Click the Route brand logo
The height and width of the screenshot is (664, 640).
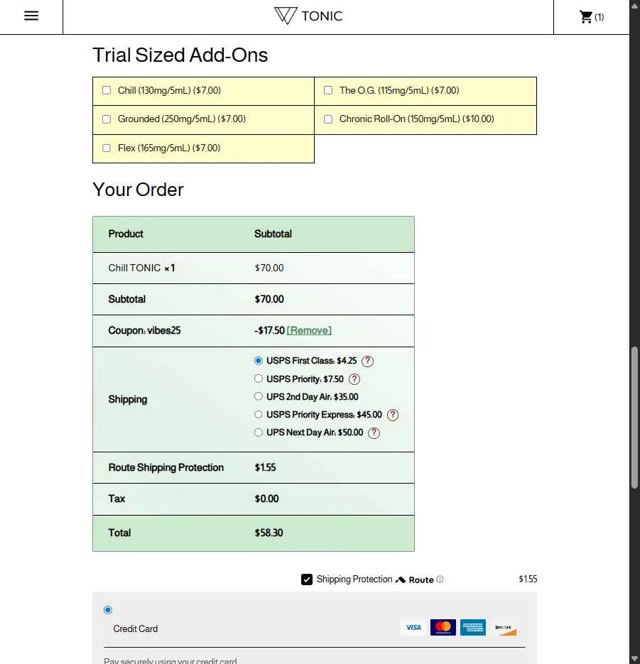(x=415, y=580)
